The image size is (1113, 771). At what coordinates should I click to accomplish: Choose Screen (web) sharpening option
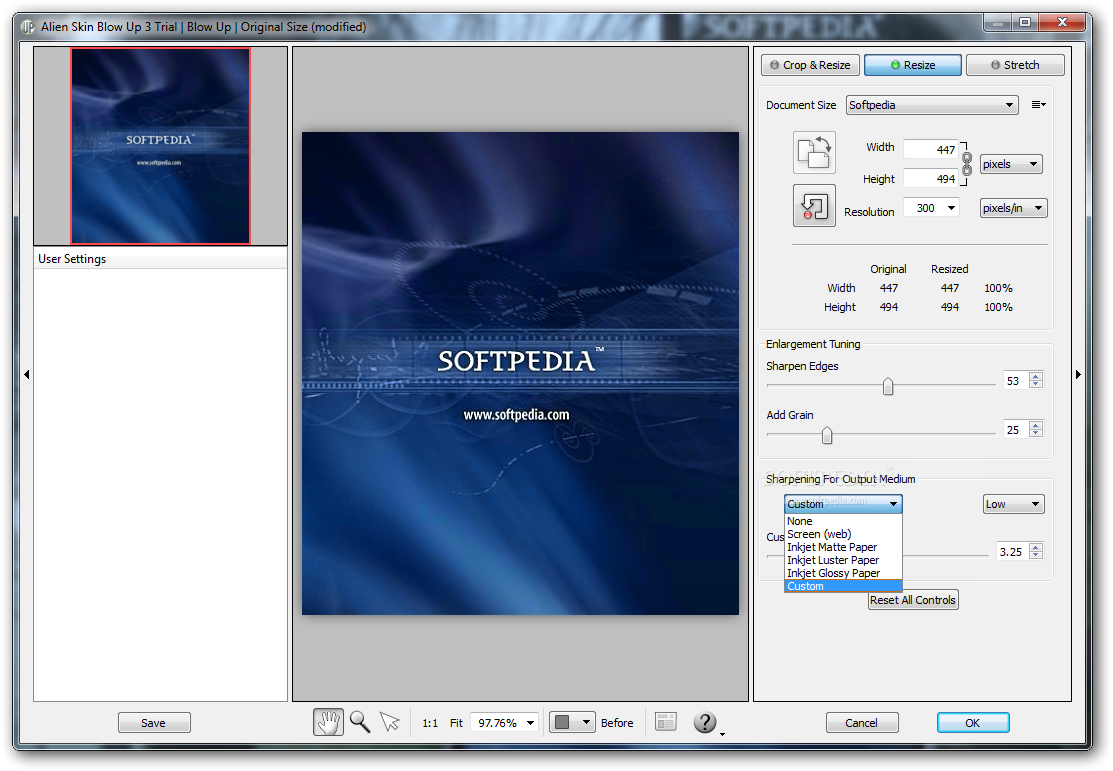coord(819,534)
